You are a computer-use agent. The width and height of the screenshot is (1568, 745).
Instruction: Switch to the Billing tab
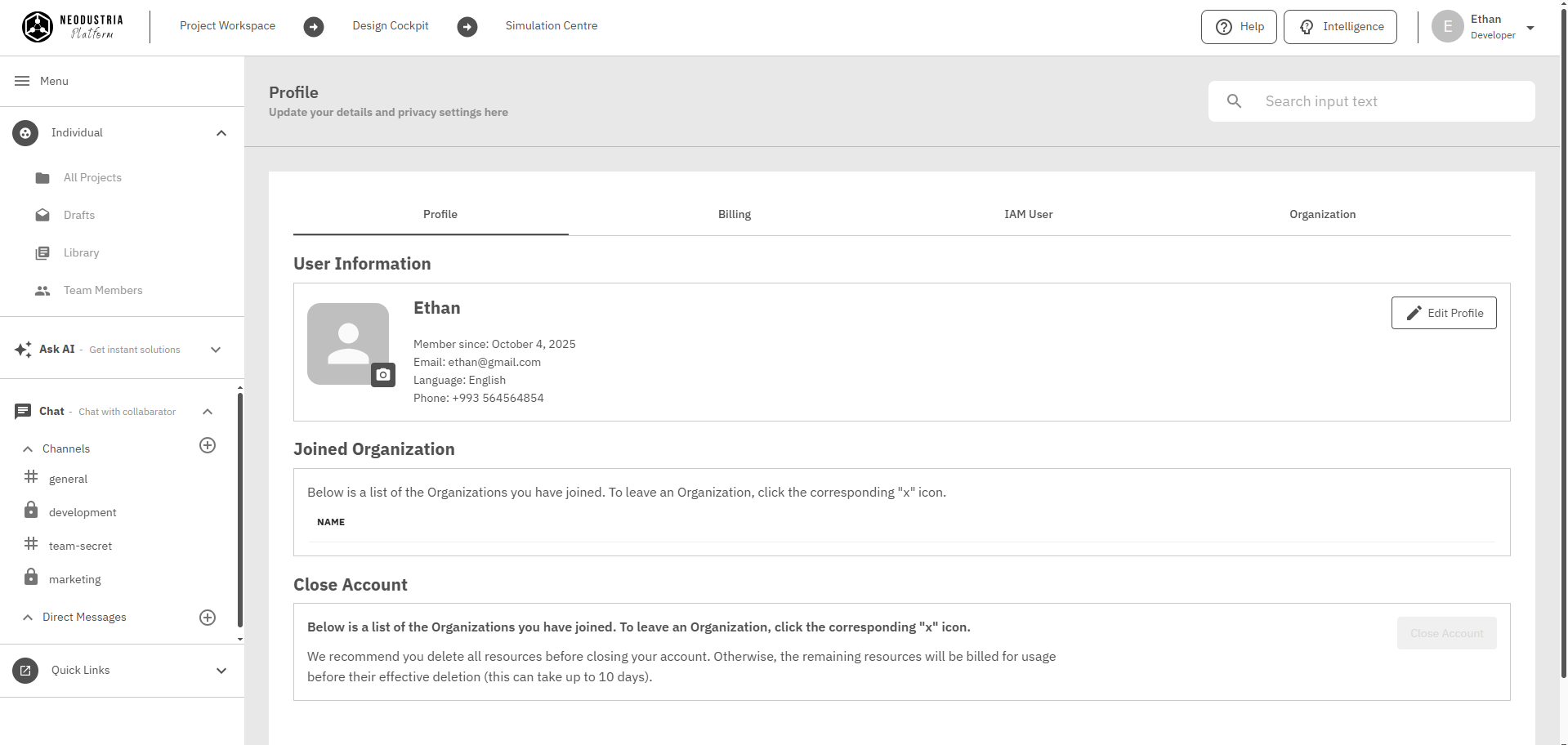pos(734,214)
